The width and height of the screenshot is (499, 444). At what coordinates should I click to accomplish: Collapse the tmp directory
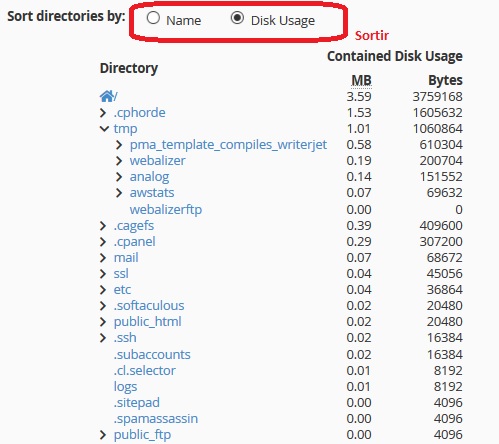[x=104, y=129]
